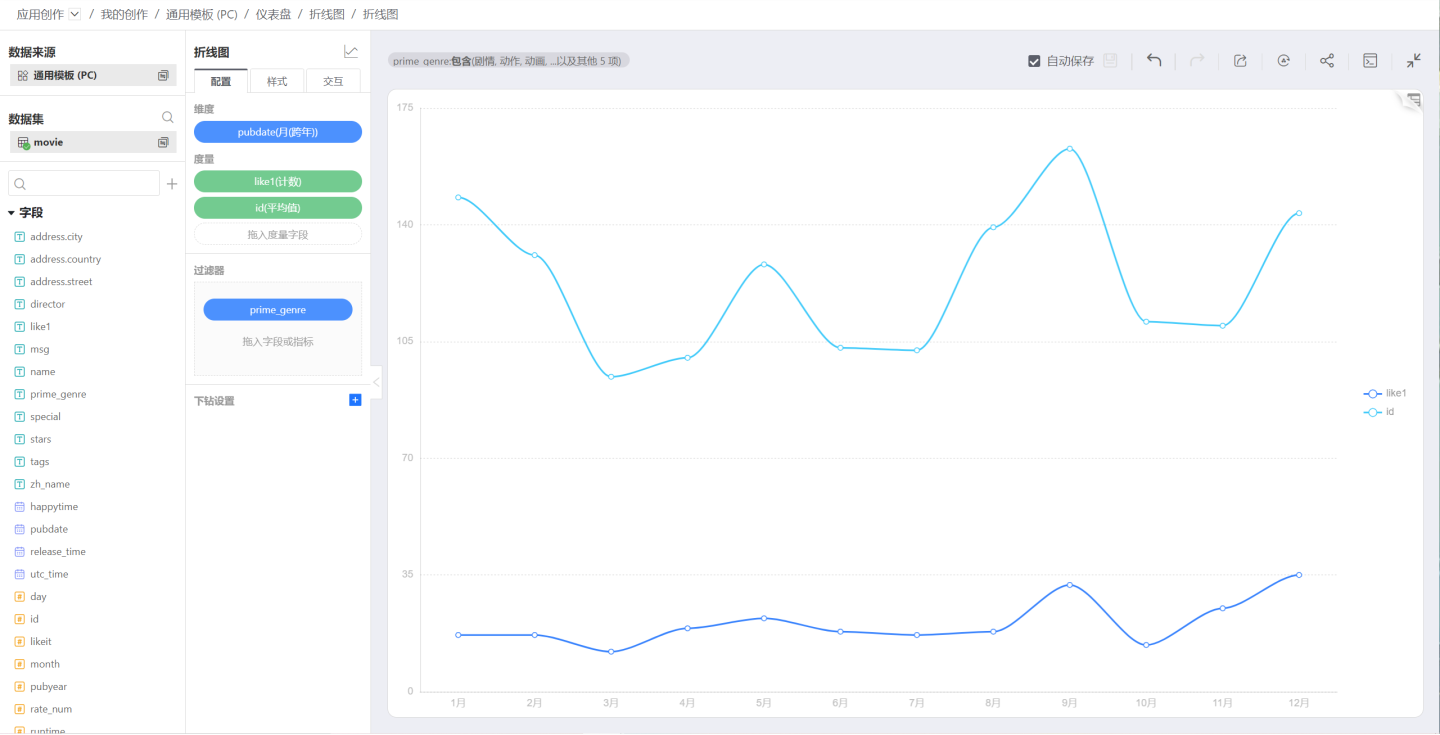The width and height of the screenshot is (1440, 735).
Task: Click the pubdate dimension pill
Action: (x=278, y=132)
